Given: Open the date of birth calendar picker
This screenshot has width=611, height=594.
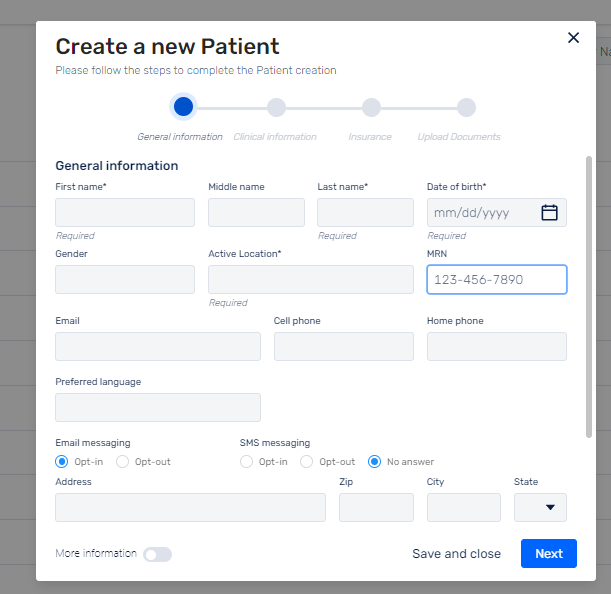Looking at the screenshot, I should pyautogui.click(x=549, y=213).
